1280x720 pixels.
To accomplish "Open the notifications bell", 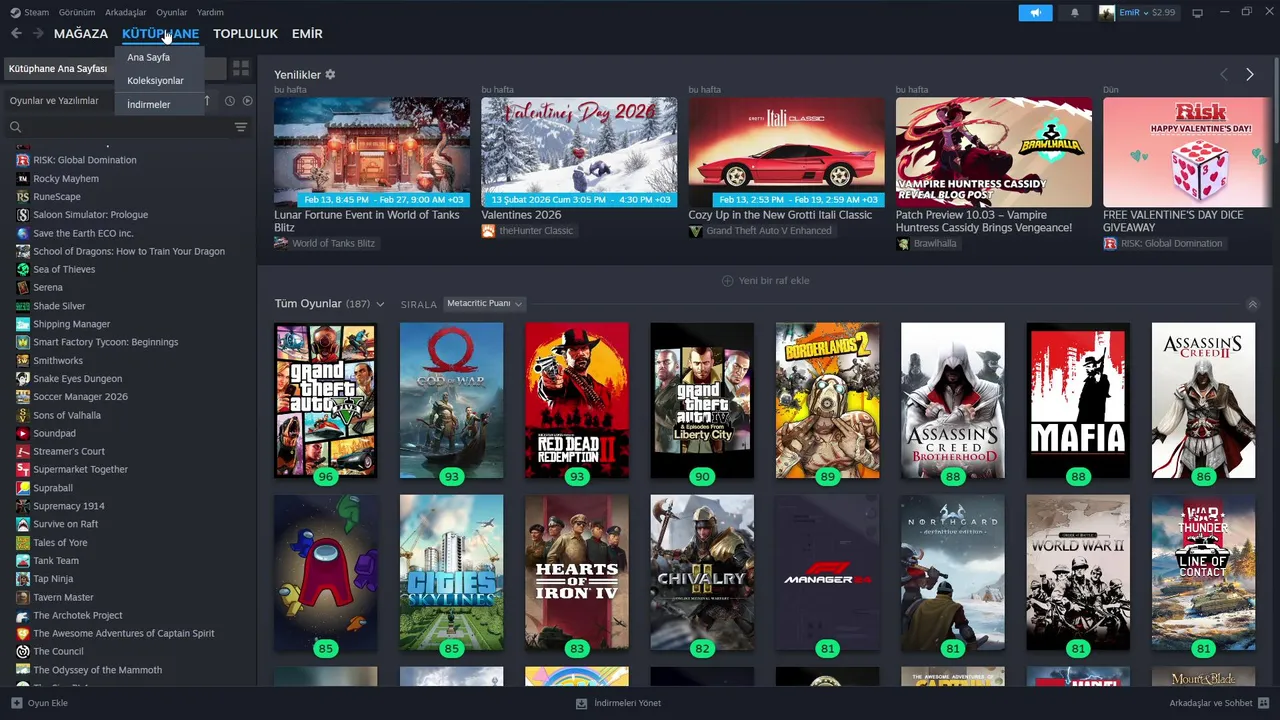I will coord(1075,13).
